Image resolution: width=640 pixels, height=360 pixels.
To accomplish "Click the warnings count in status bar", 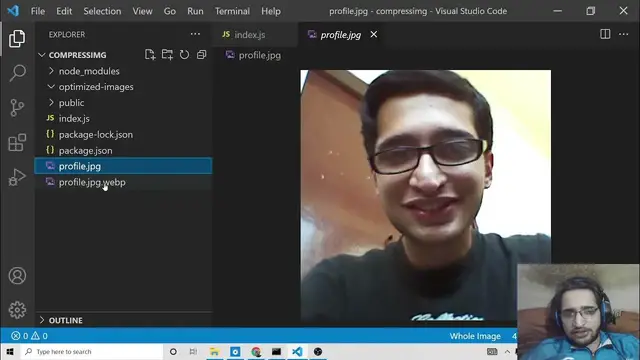I will click(x=40, y=336).
